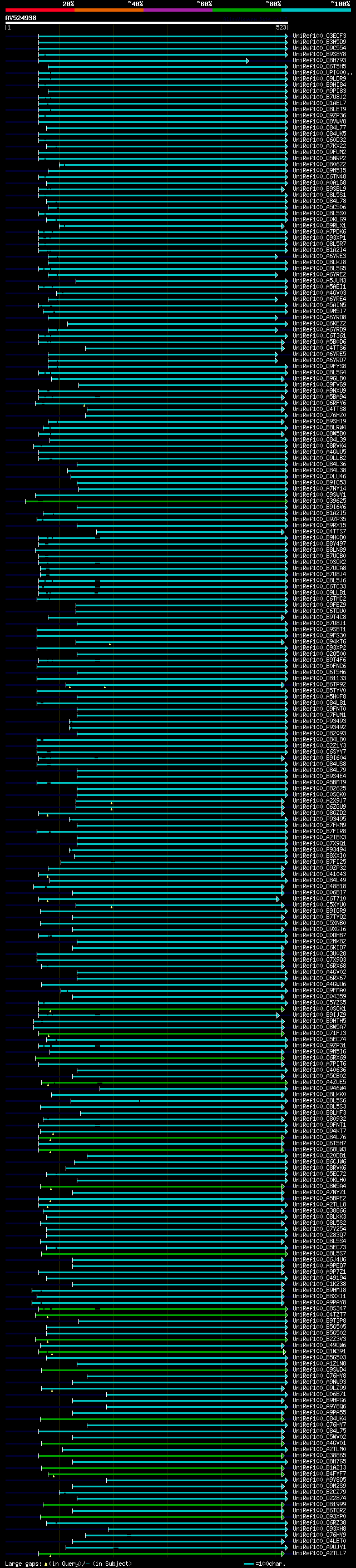Click the orange ~40% identity legend segment
This screenshot has height=1568, width=356.
pos(109,11)
